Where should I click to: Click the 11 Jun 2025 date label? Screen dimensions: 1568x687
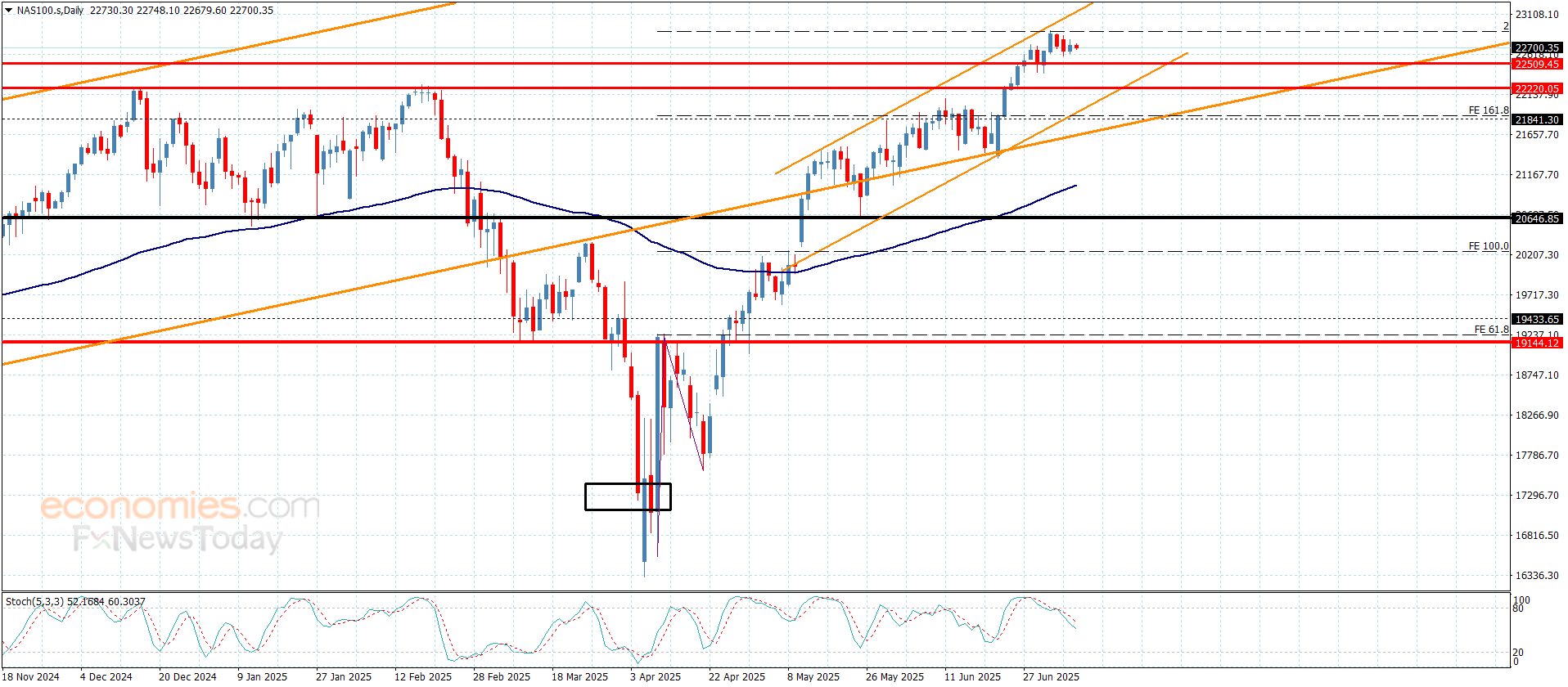973,676
